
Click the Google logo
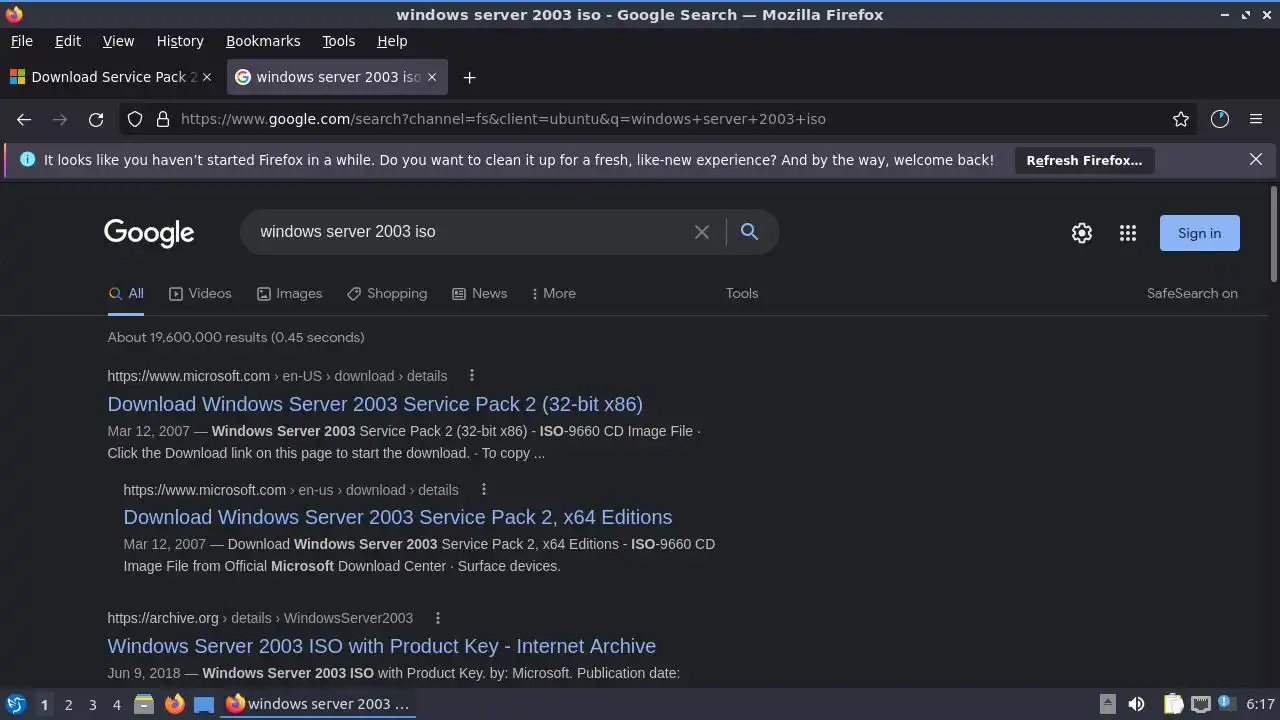[149, 233]
